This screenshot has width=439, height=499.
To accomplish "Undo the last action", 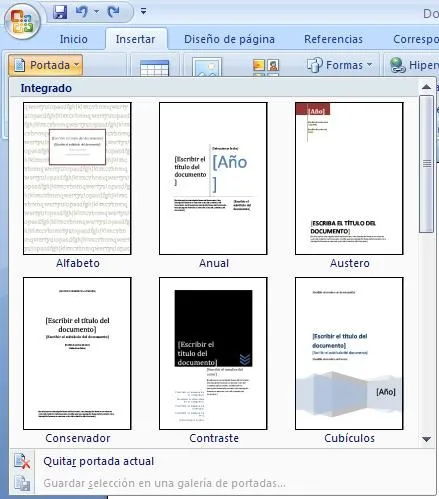I will click(x=81, y=12).
